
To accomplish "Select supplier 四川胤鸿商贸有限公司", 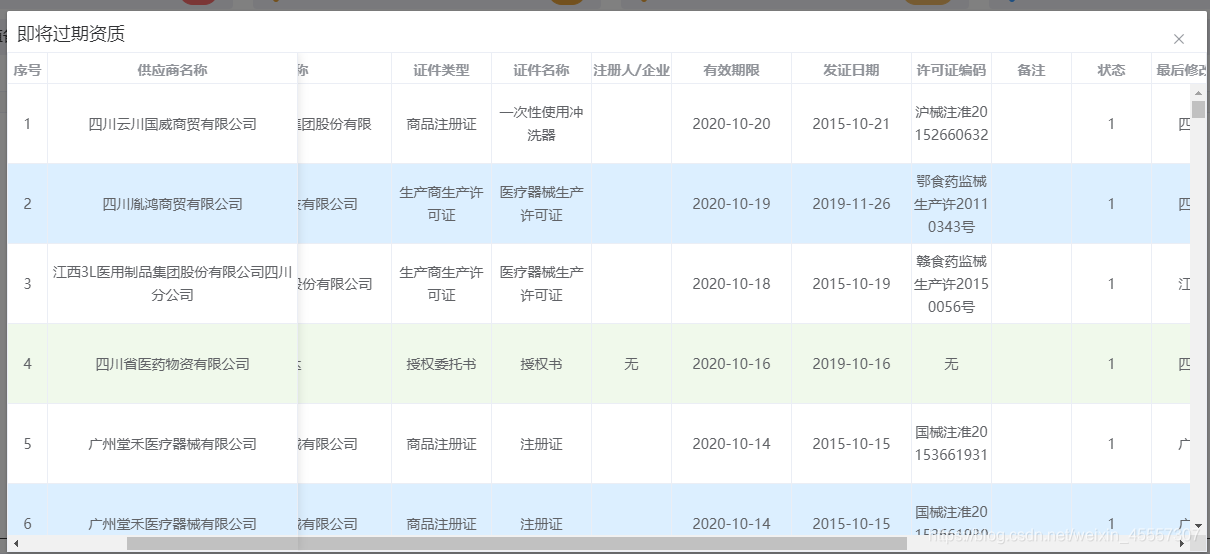I will [172, 204].
